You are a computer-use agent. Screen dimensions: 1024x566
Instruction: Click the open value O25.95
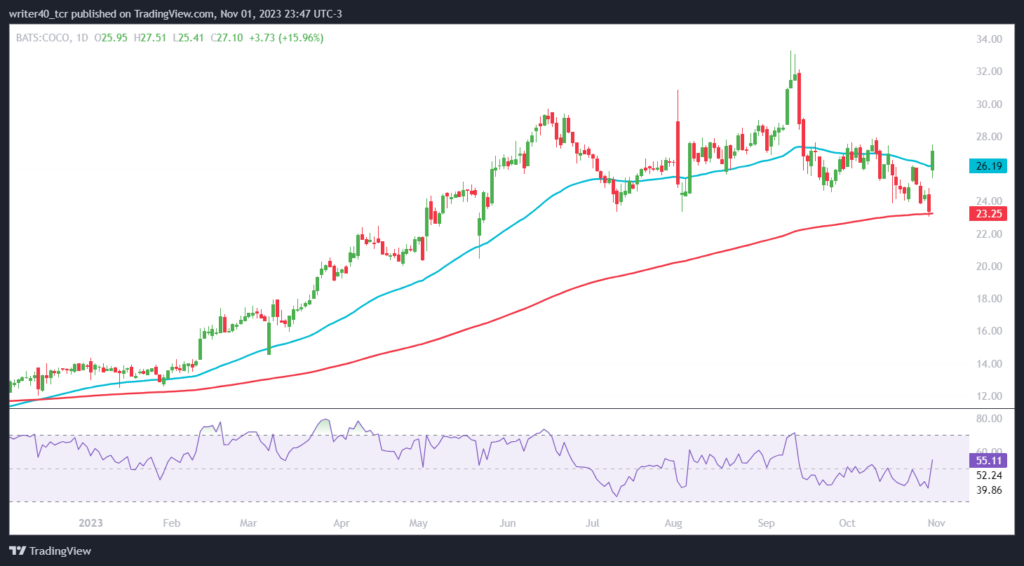point(111,38)
